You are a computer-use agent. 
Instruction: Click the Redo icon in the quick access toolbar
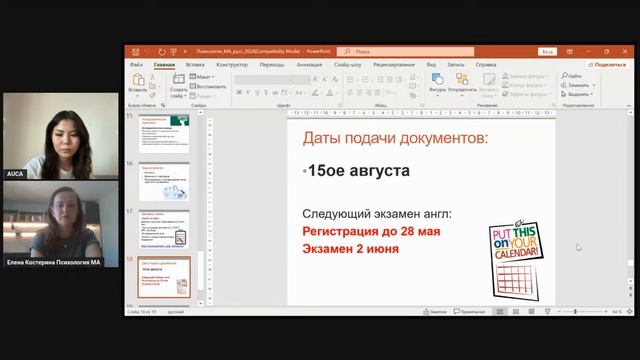pos(162,52)
